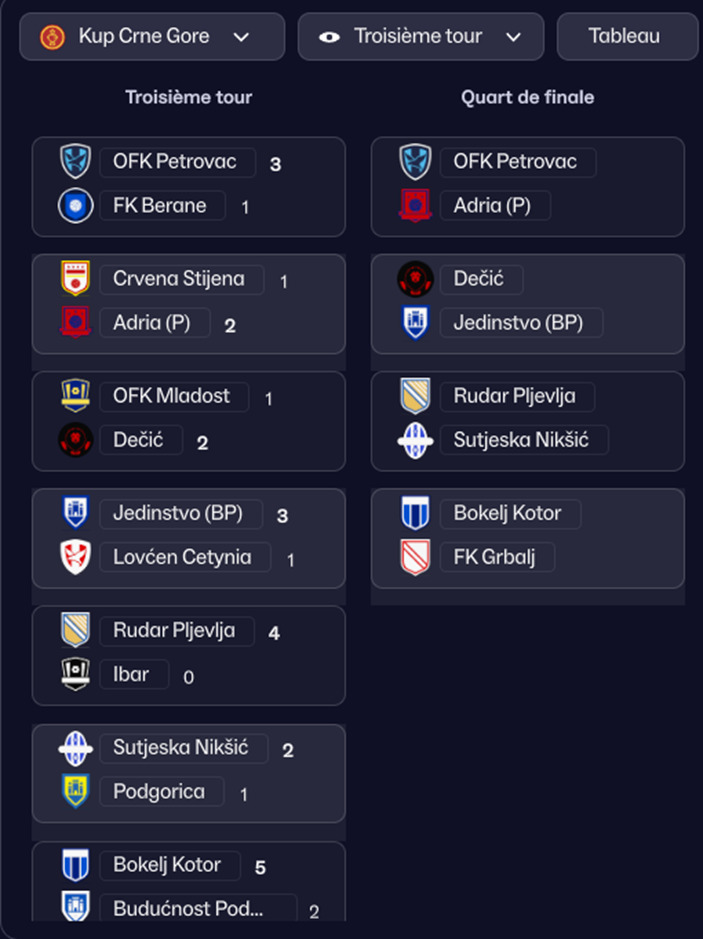Click the Kup Crne Gore competition logo
Viewport: 703px width, 939px height.
click(x=52, y=37)
